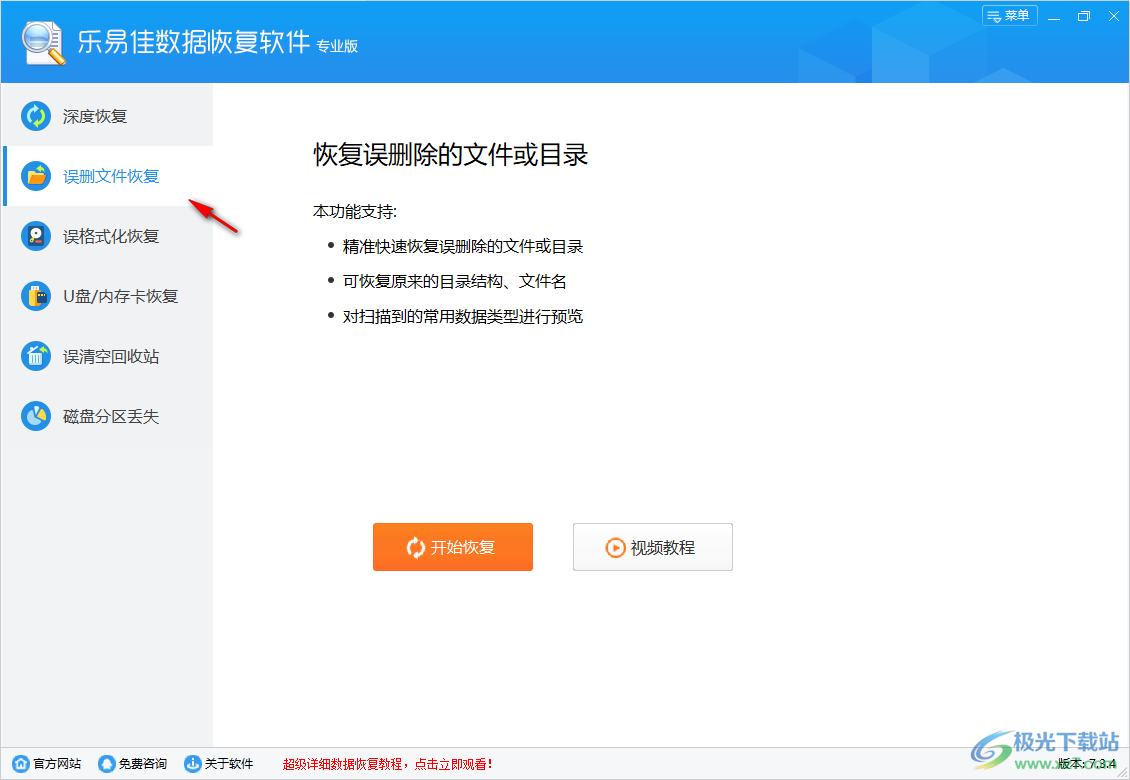Click the 专业版 badge in the title

pos(340,47)
